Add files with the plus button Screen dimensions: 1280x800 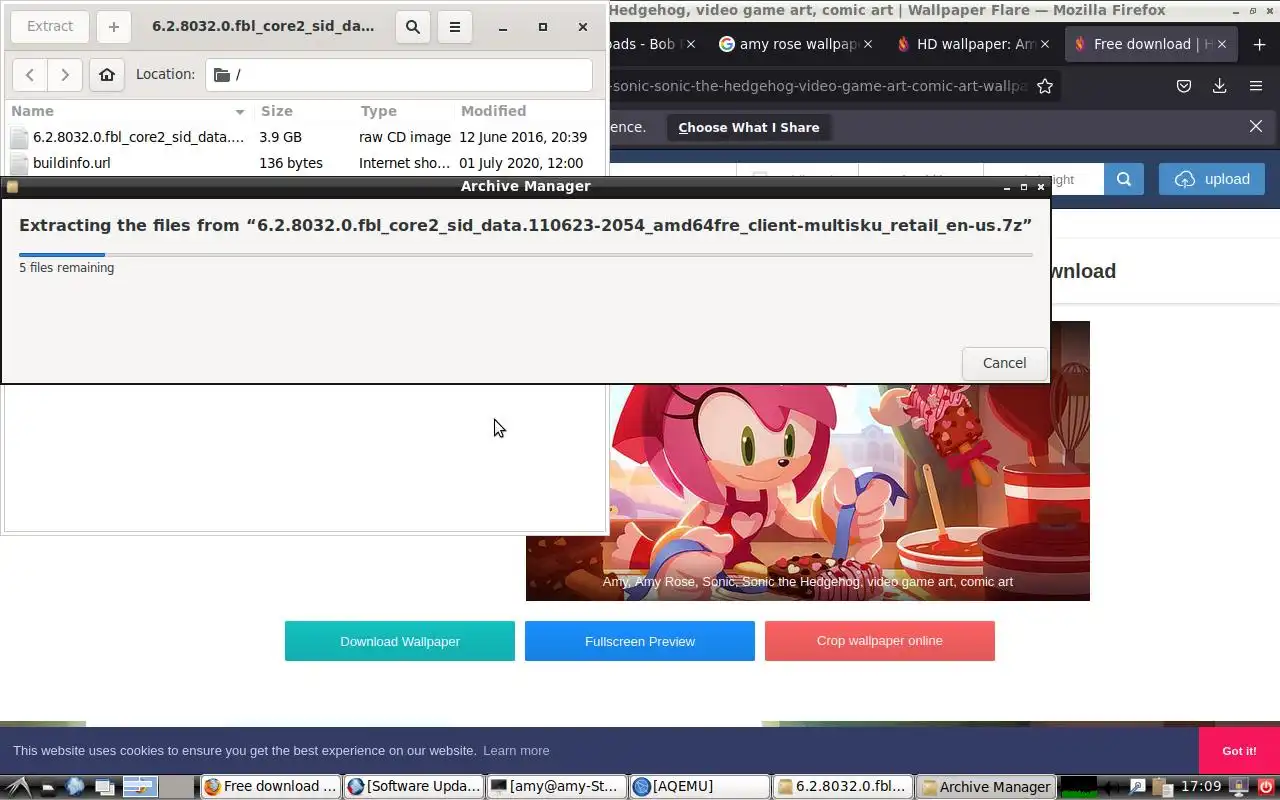[113, 27]
